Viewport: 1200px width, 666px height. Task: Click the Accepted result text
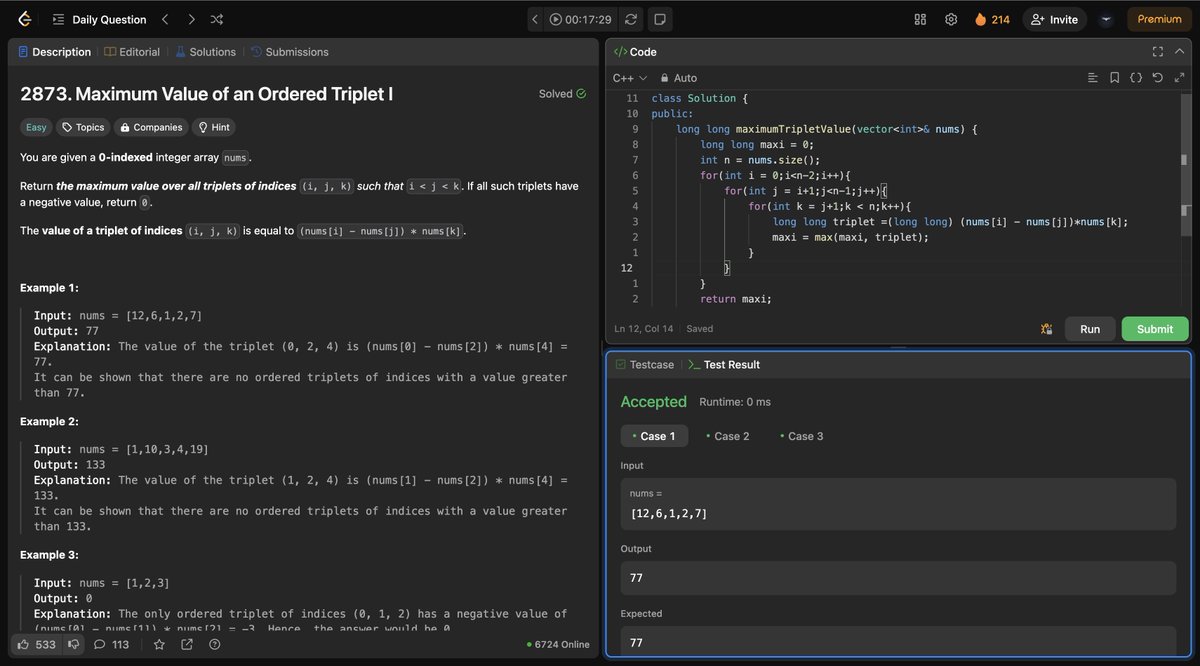pos(654,402)
